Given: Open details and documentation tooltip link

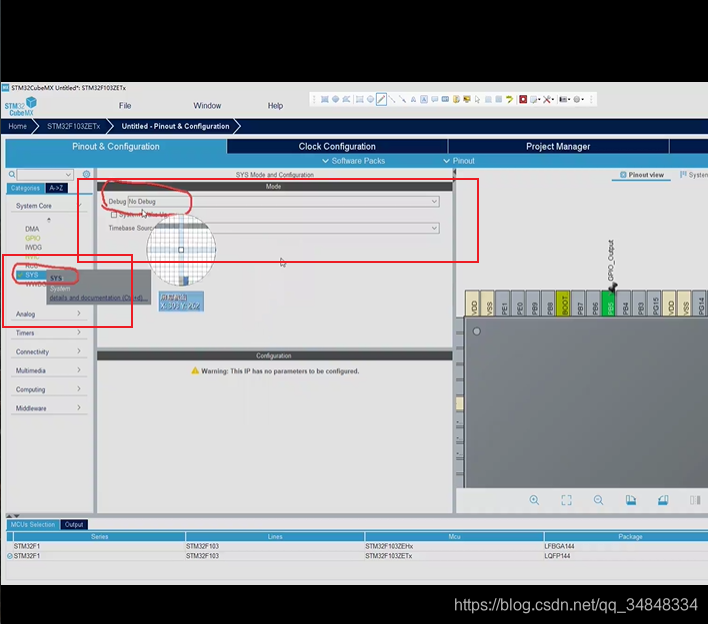Looking at the screenshot, I should (98, 298).
